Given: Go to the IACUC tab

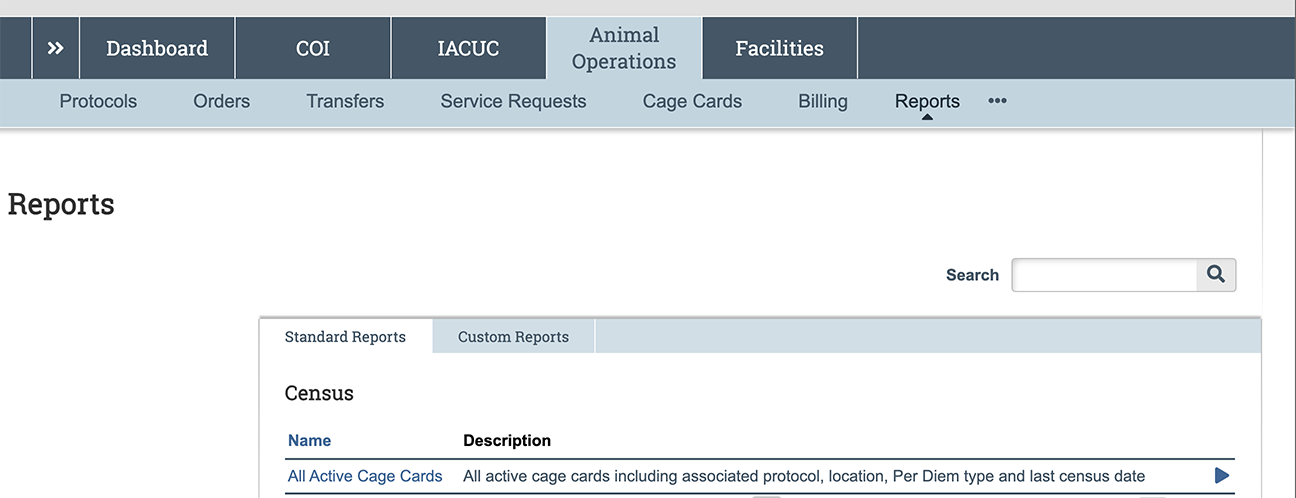Looking at the screenshot, I should click(468, 48).
